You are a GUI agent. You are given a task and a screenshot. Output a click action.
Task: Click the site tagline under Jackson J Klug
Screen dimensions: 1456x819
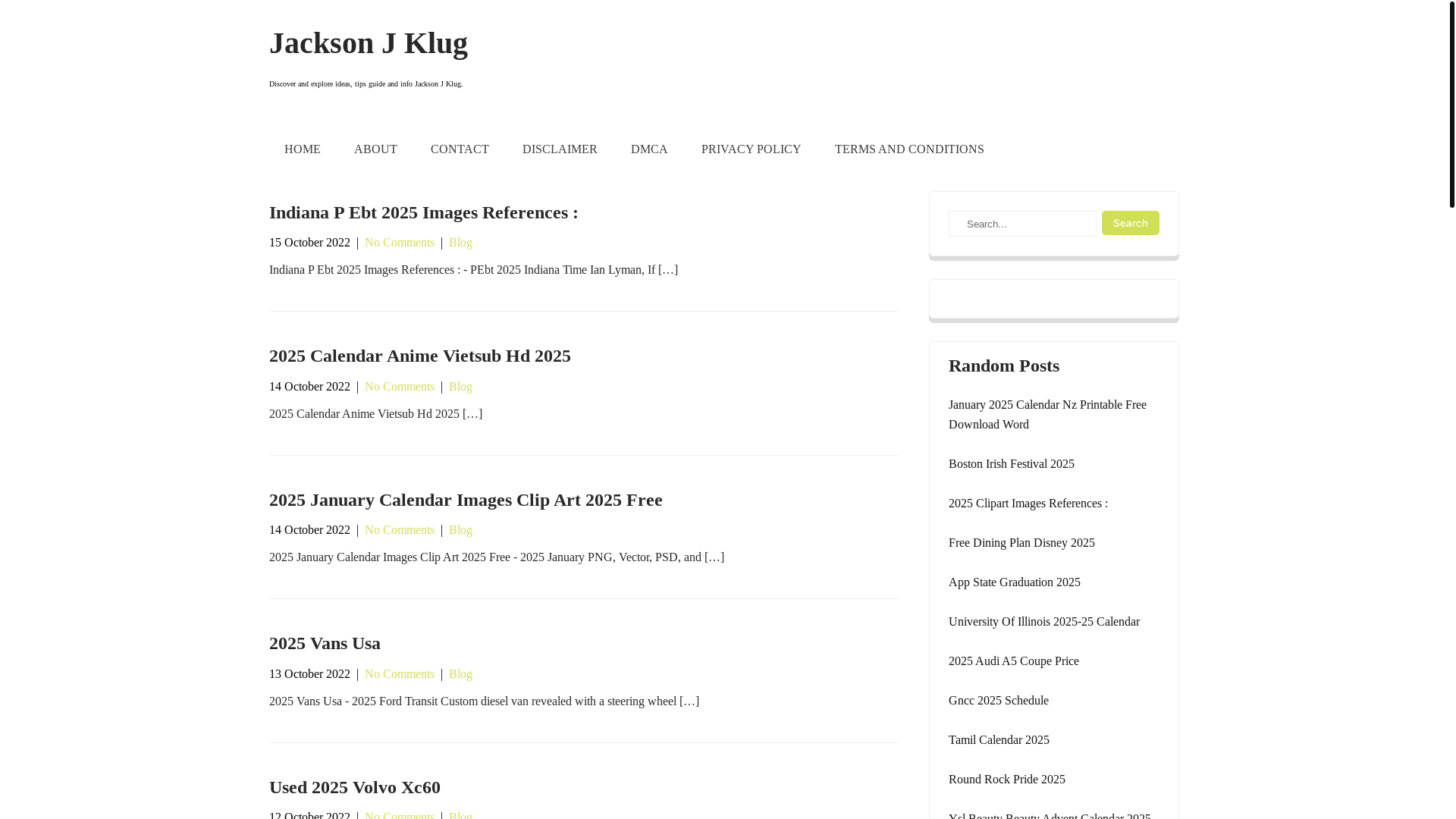coord(366,84)
